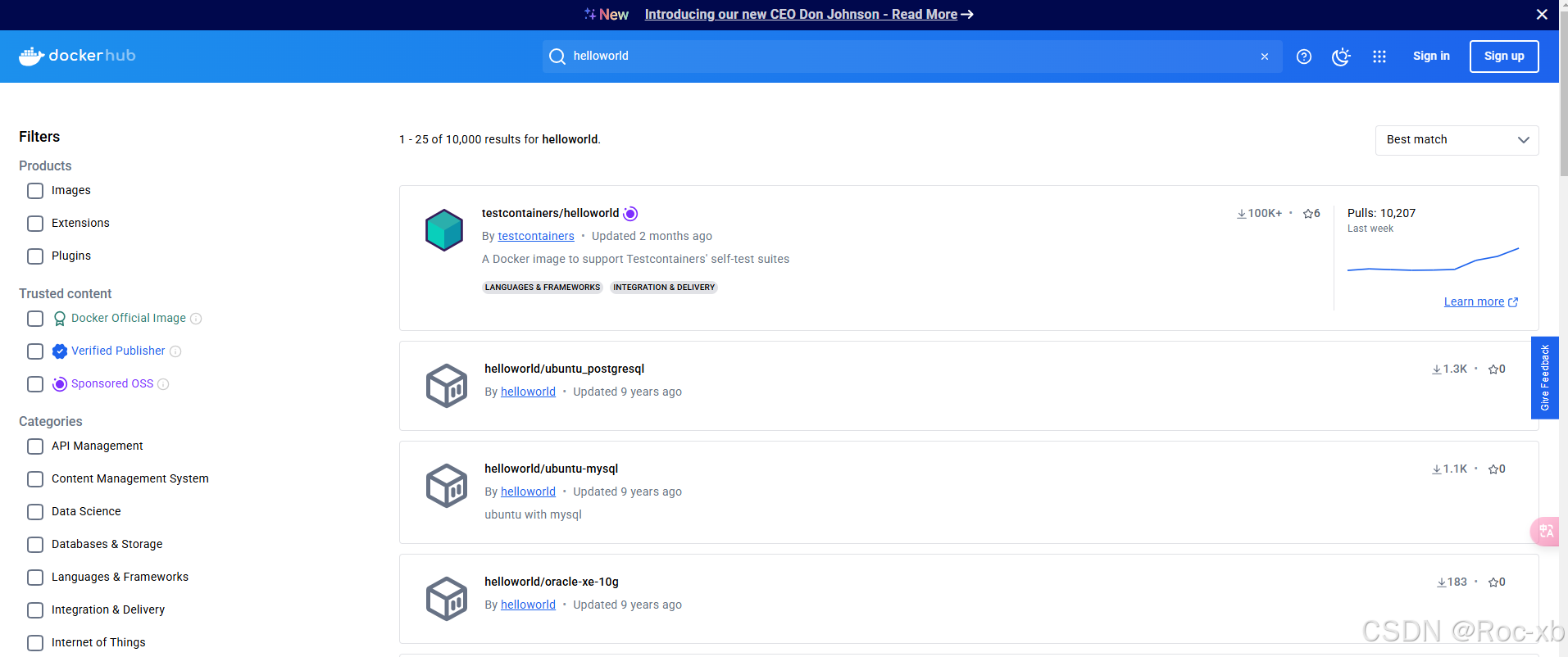Click the Sponsored OSS filter purple icon
This screenshot has height=657, width=1568.
click(60, 384)
